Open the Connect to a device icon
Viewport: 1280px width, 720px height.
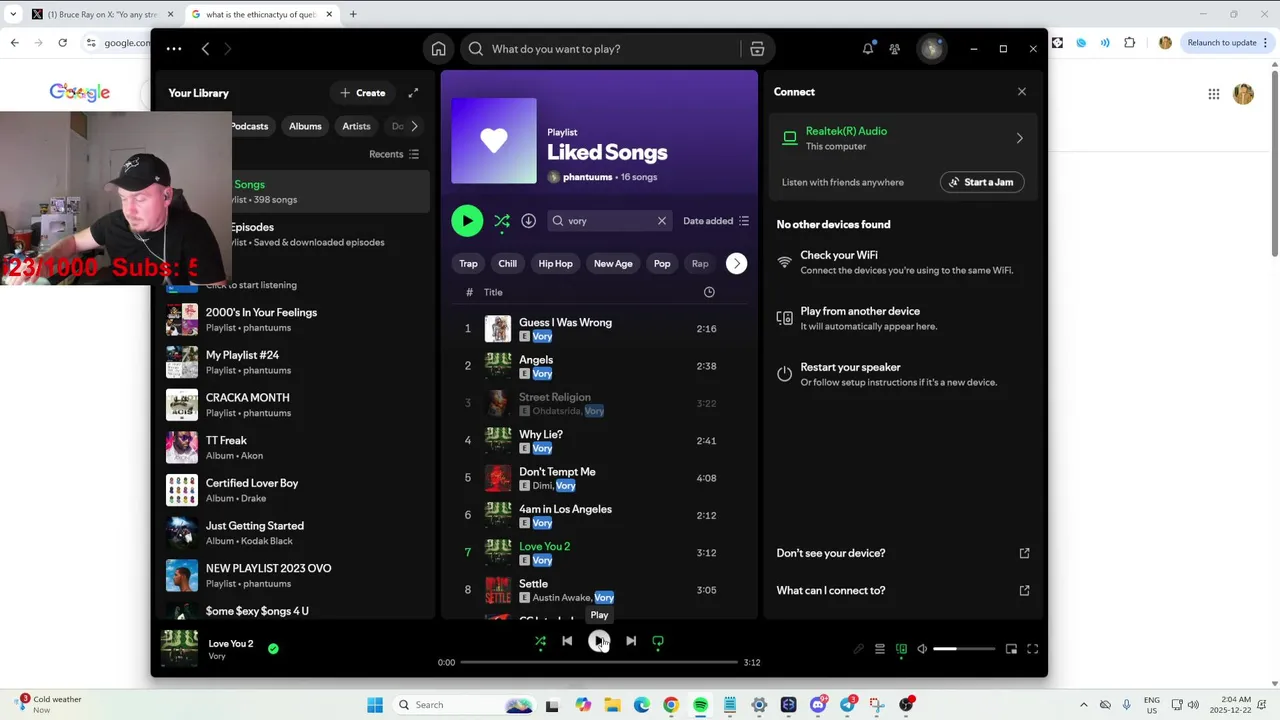pyautogui.click(x=901, y=649)
